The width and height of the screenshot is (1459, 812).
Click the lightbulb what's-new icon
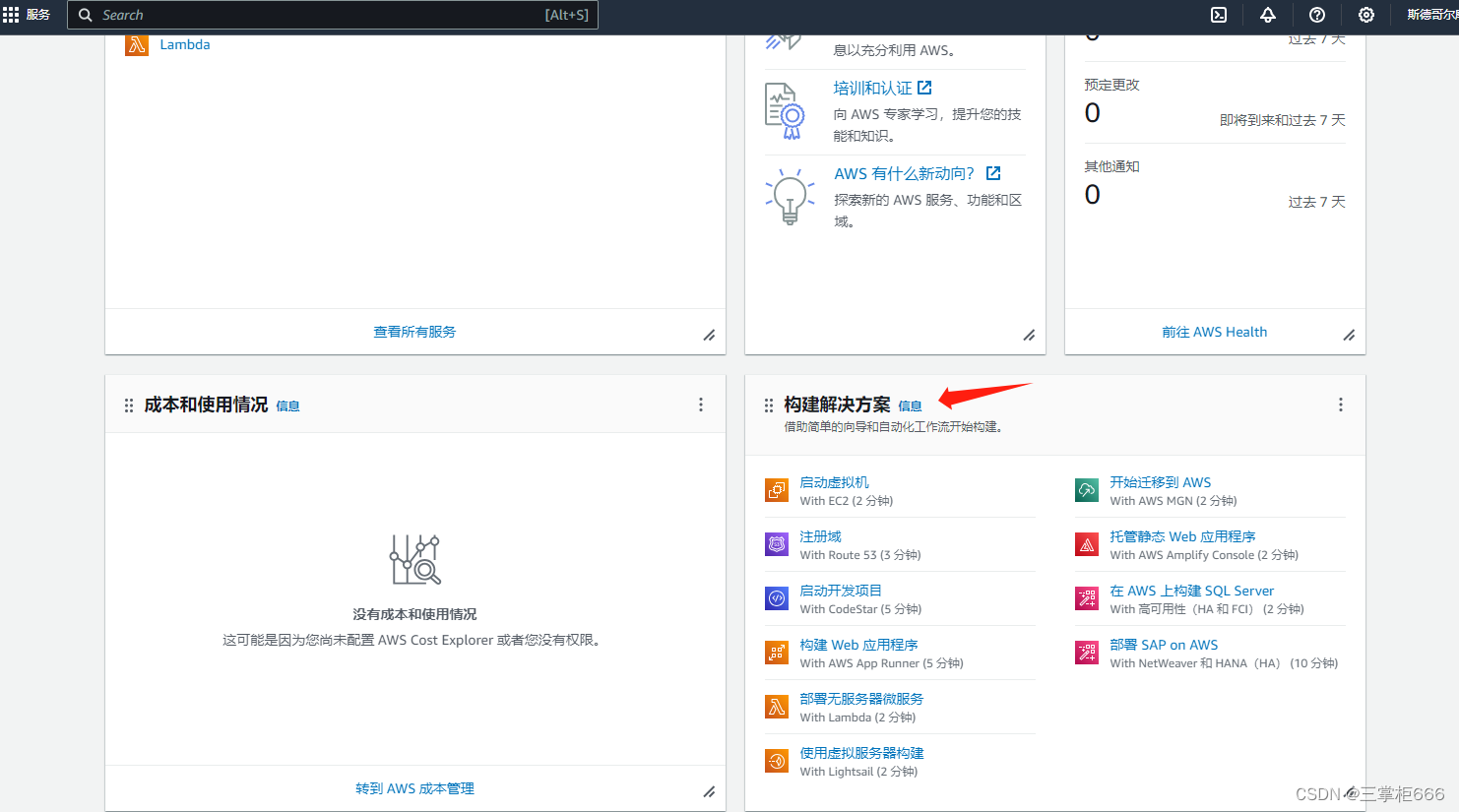point(790,197)
